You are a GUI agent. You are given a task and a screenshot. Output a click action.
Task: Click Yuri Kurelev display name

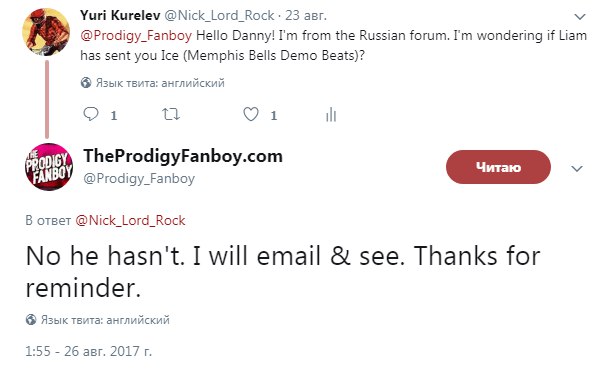(x=120, y=15)
